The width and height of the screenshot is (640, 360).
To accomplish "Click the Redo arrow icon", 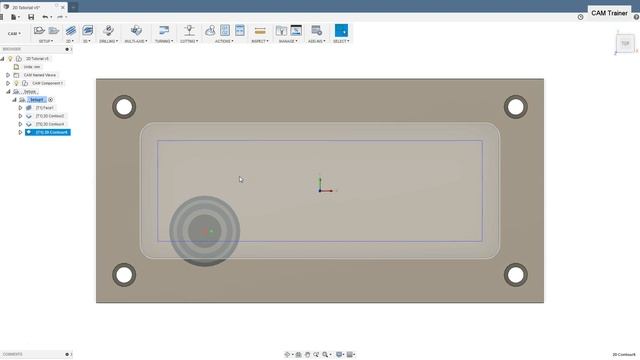I will click(60, 17).
